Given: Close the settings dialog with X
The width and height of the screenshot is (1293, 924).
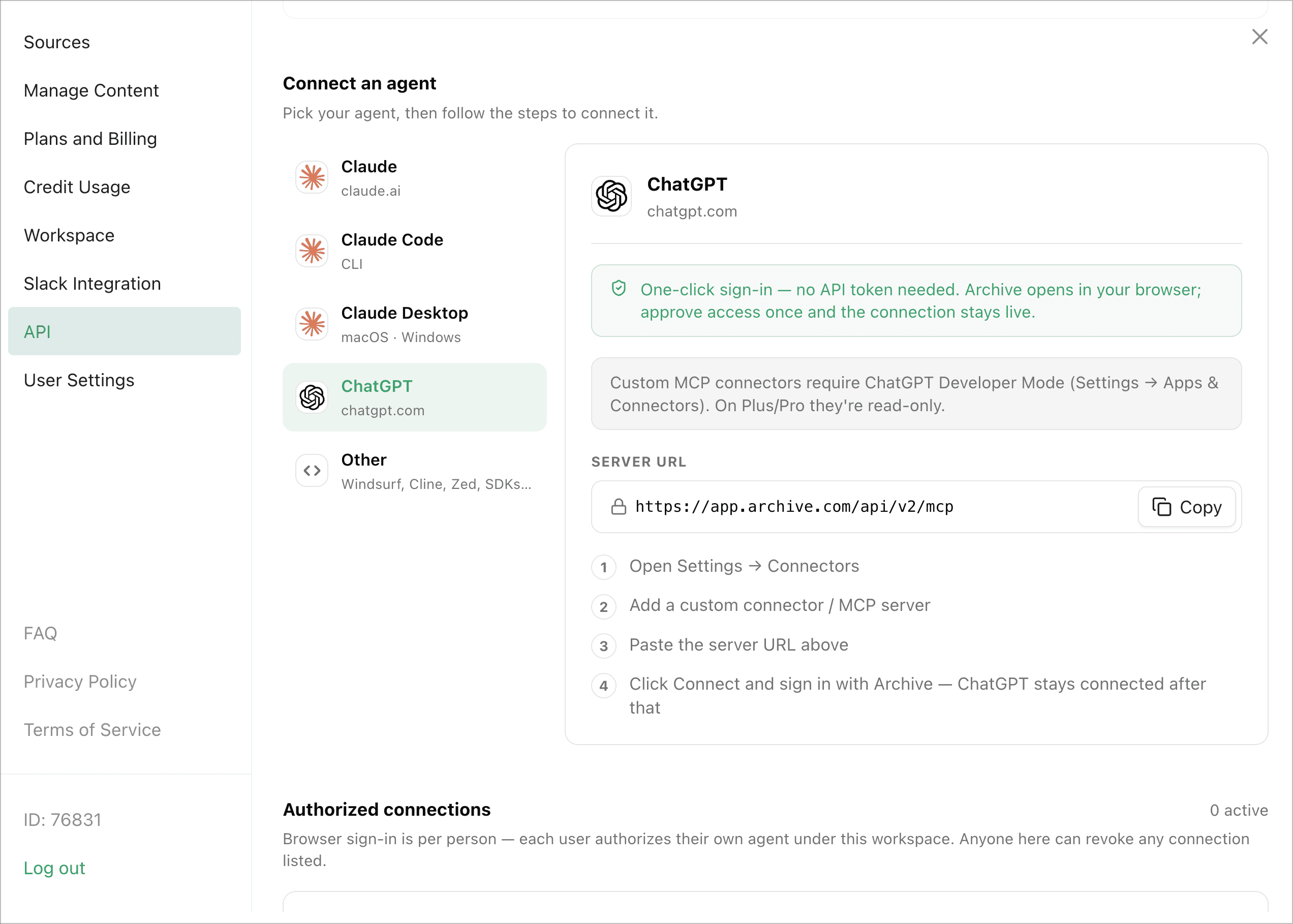Looking at the screenshot, I should point(1259,37).
